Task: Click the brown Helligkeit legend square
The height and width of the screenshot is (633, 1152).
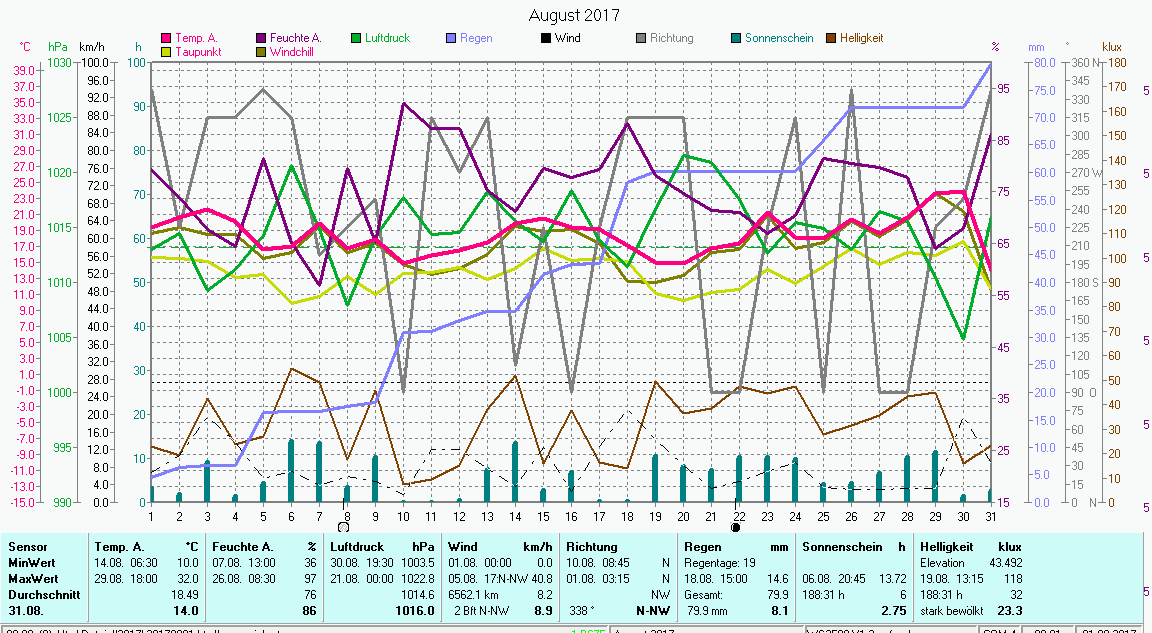Action: 831,39
